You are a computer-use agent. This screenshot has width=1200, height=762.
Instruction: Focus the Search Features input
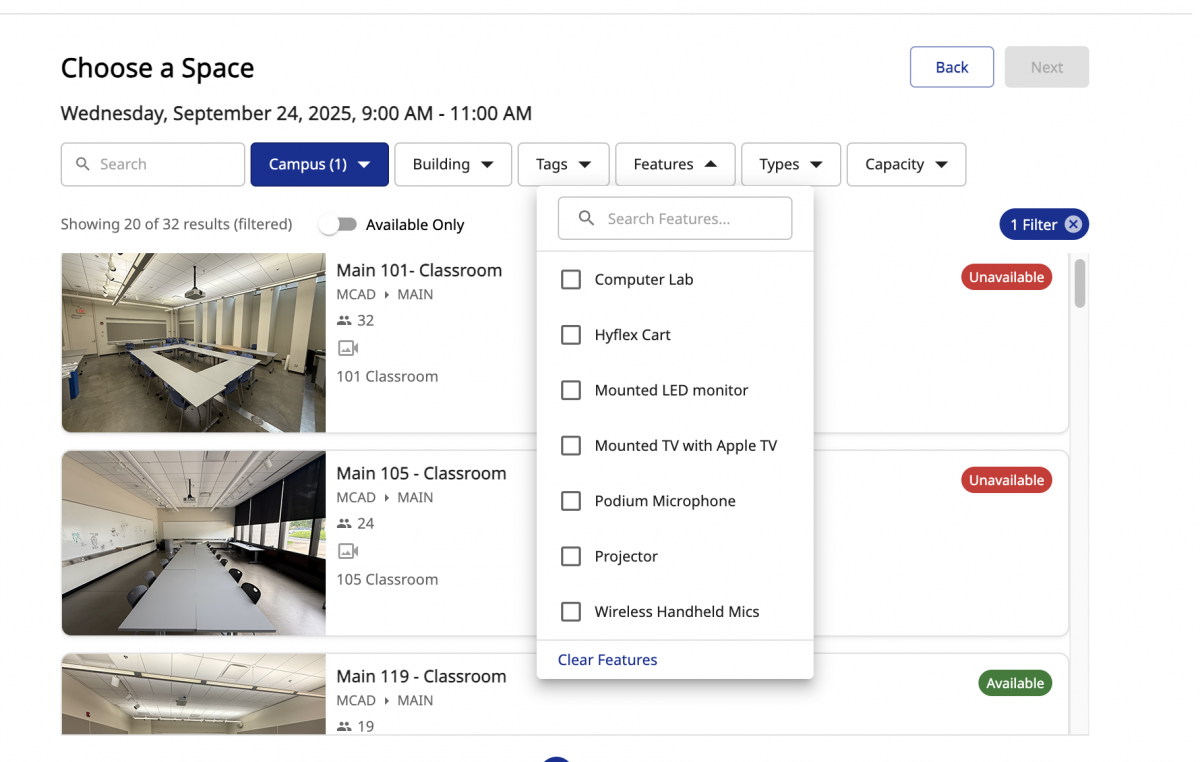point(675,218)
